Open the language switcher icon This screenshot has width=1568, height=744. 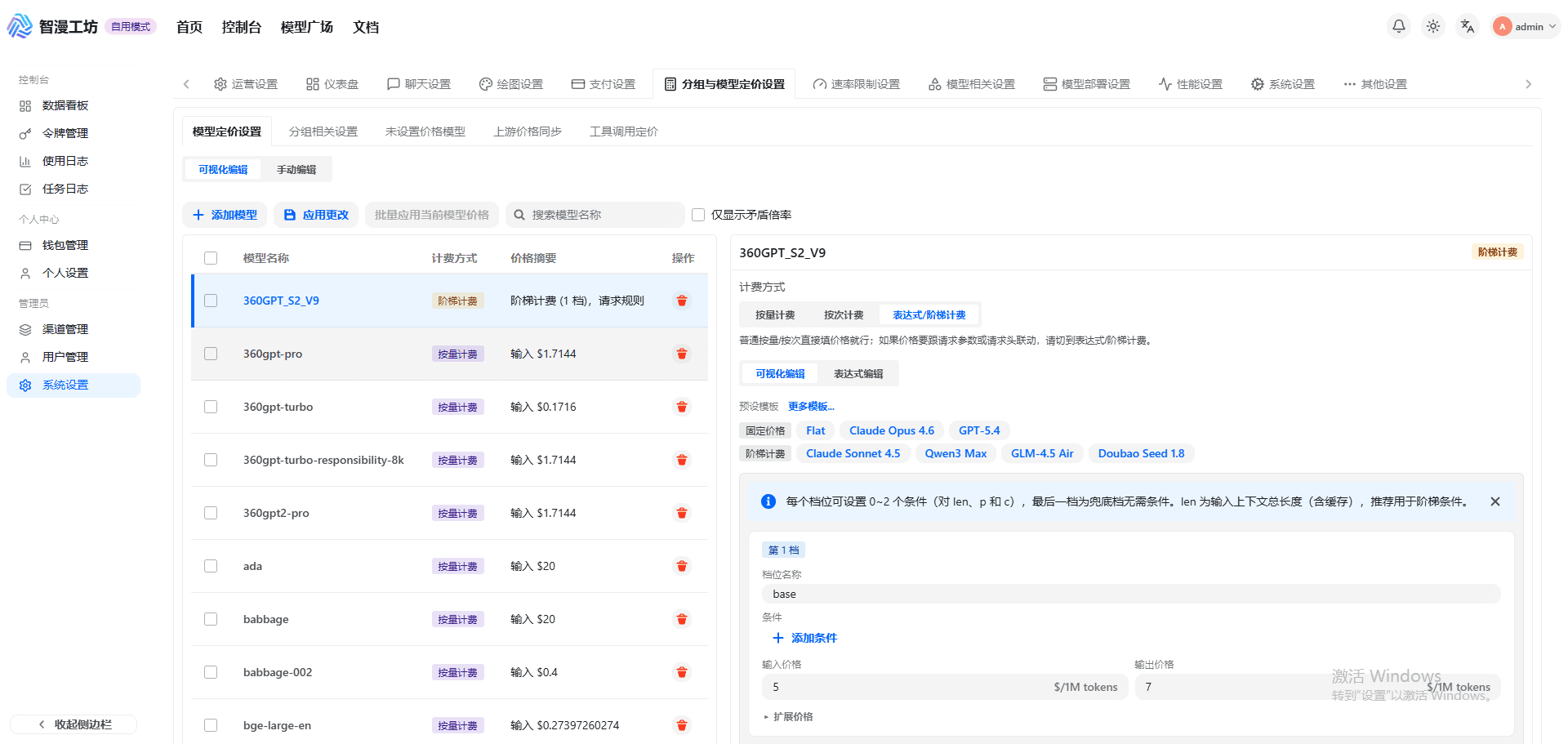tap(1467, 26)
